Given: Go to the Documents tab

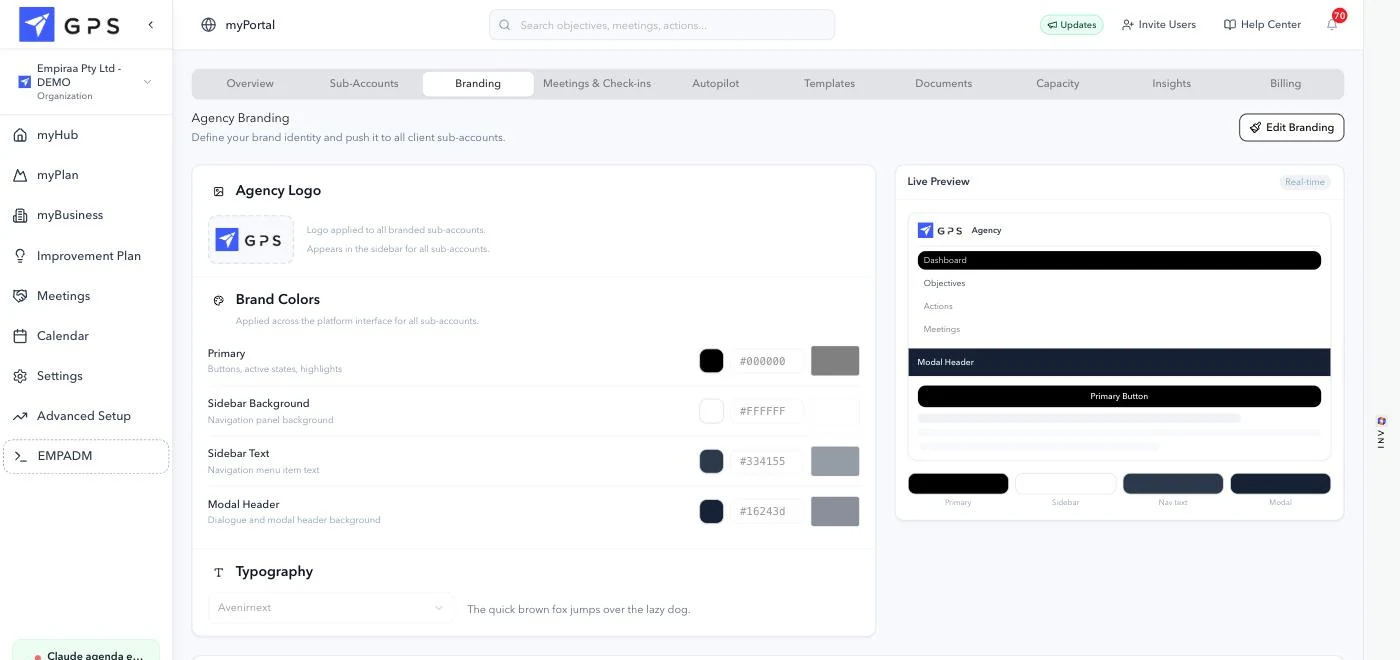Looking at the screenshot, I should (944, 84).
